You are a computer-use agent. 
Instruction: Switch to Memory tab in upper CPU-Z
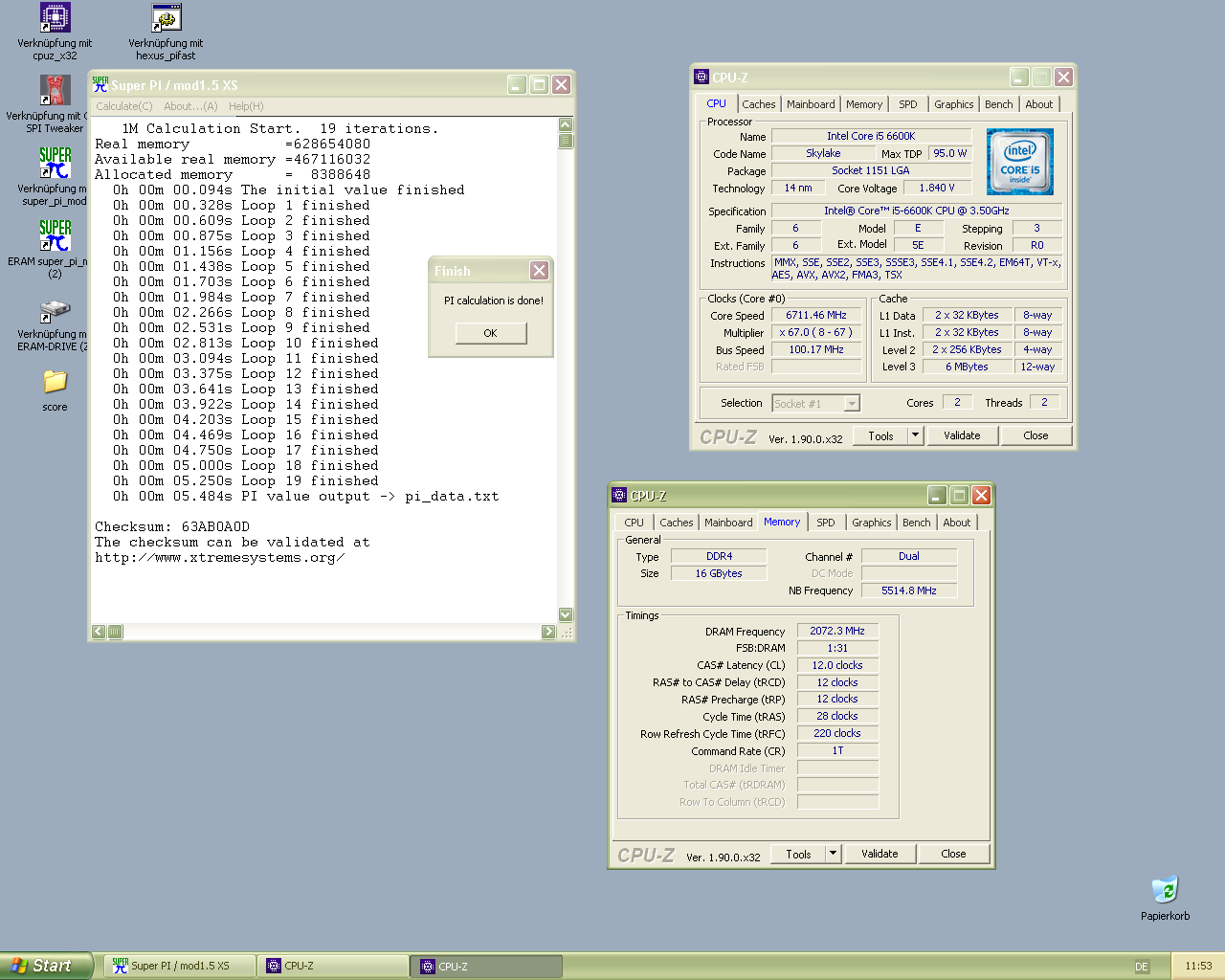click(864, 104)
